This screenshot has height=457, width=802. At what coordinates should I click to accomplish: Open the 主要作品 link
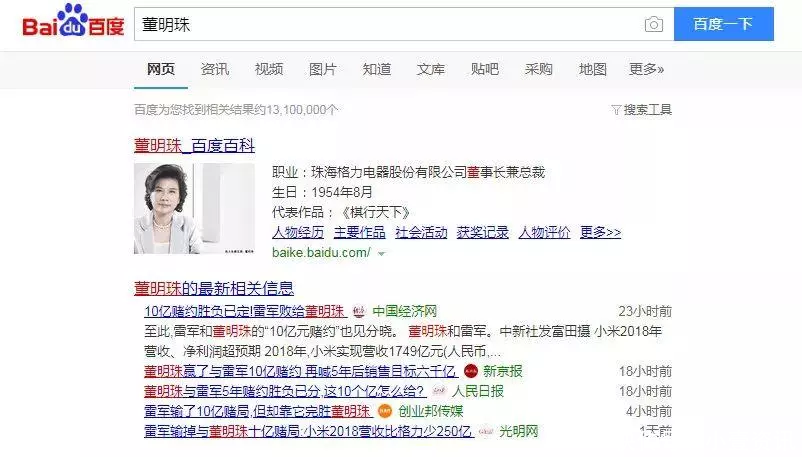[360, 232]
